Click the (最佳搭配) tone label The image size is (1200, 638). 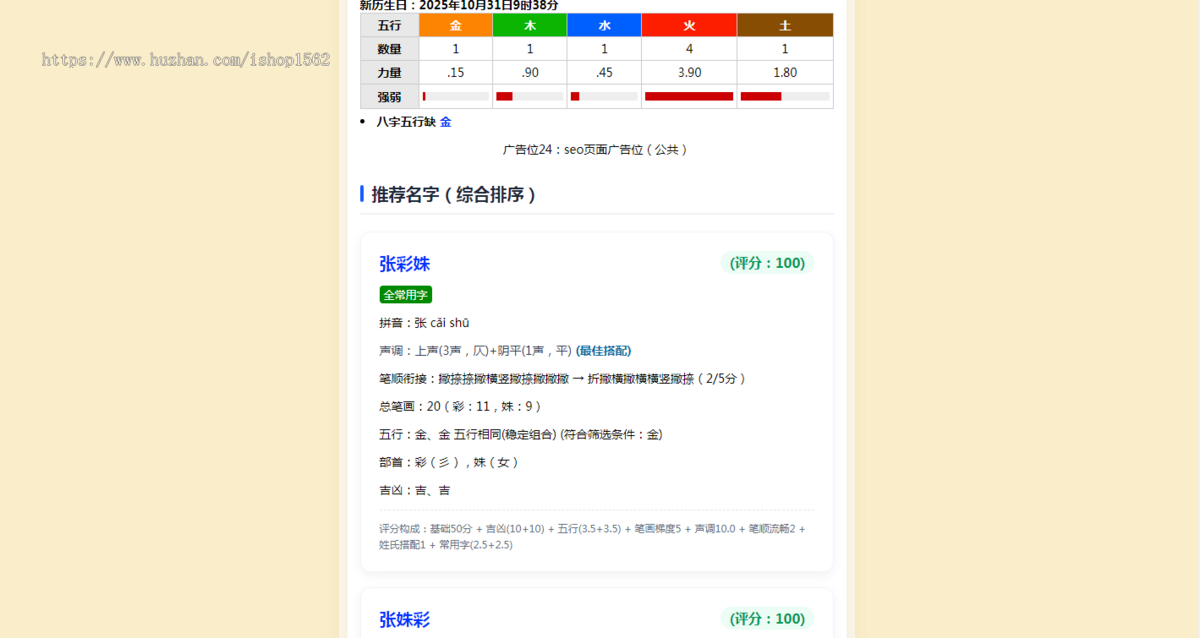603,351
